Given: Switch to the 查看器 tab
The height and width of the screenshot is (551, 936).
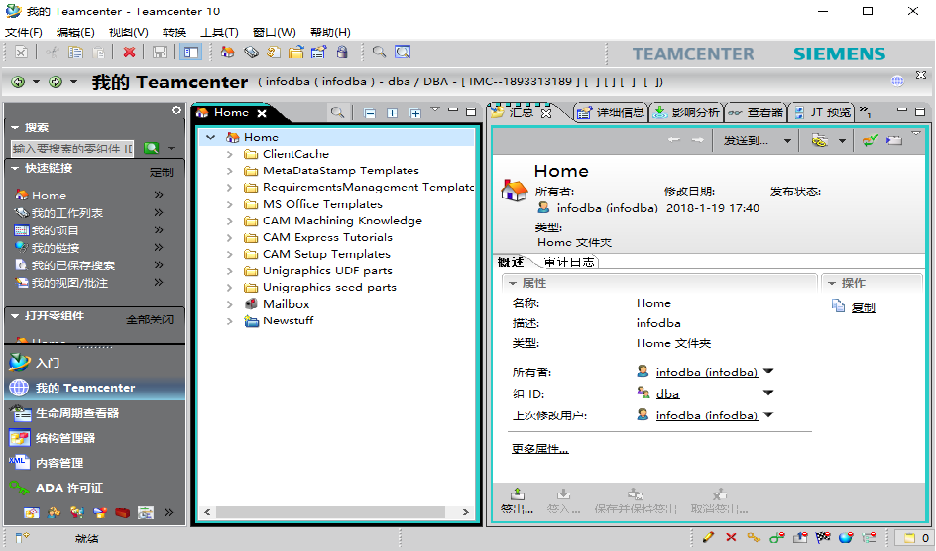Looking at the screenshot, I should [756, 112].
